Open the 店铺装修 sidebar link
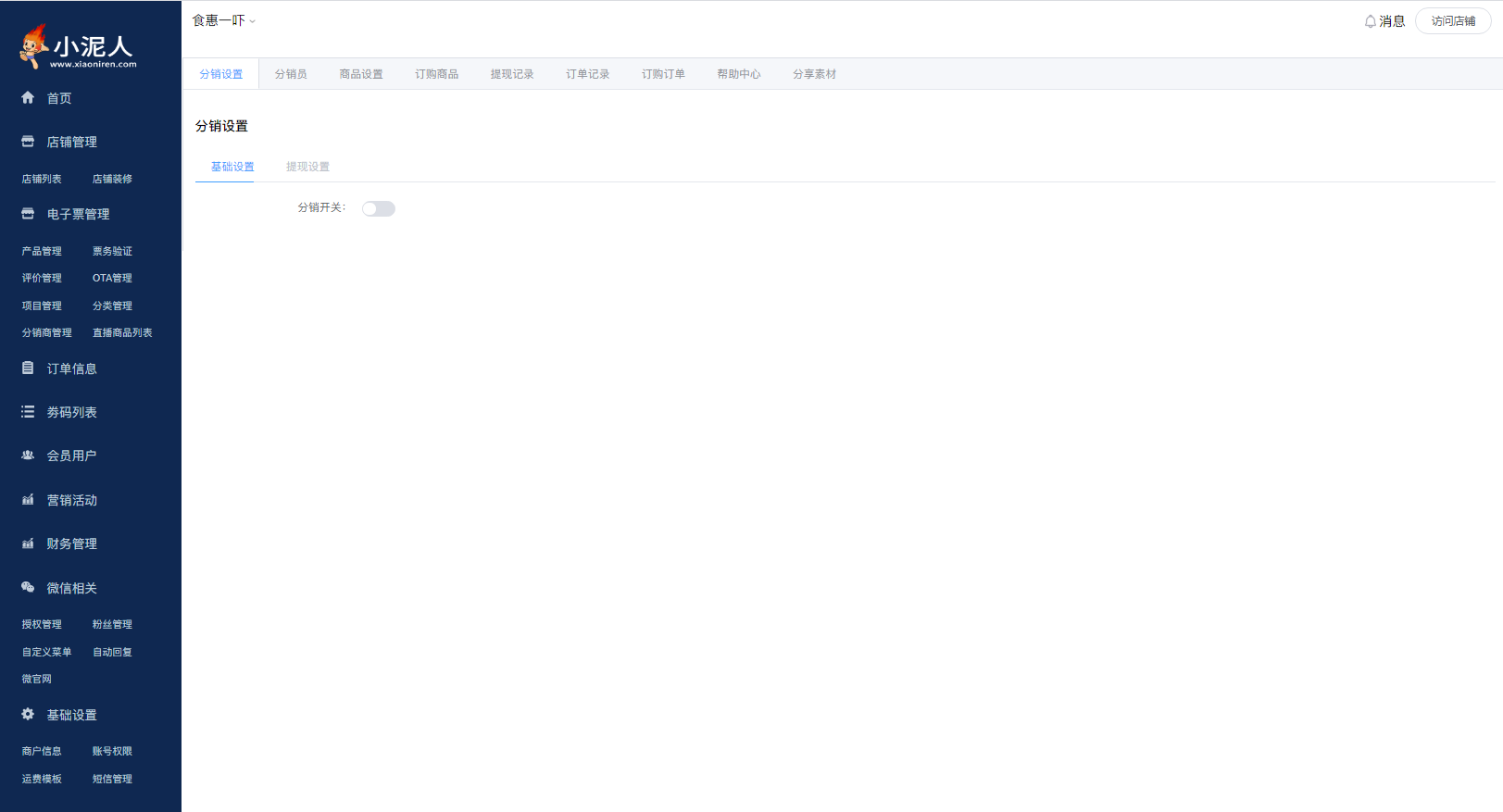This screenshot has width=1503, height=812. pos(112,179)
